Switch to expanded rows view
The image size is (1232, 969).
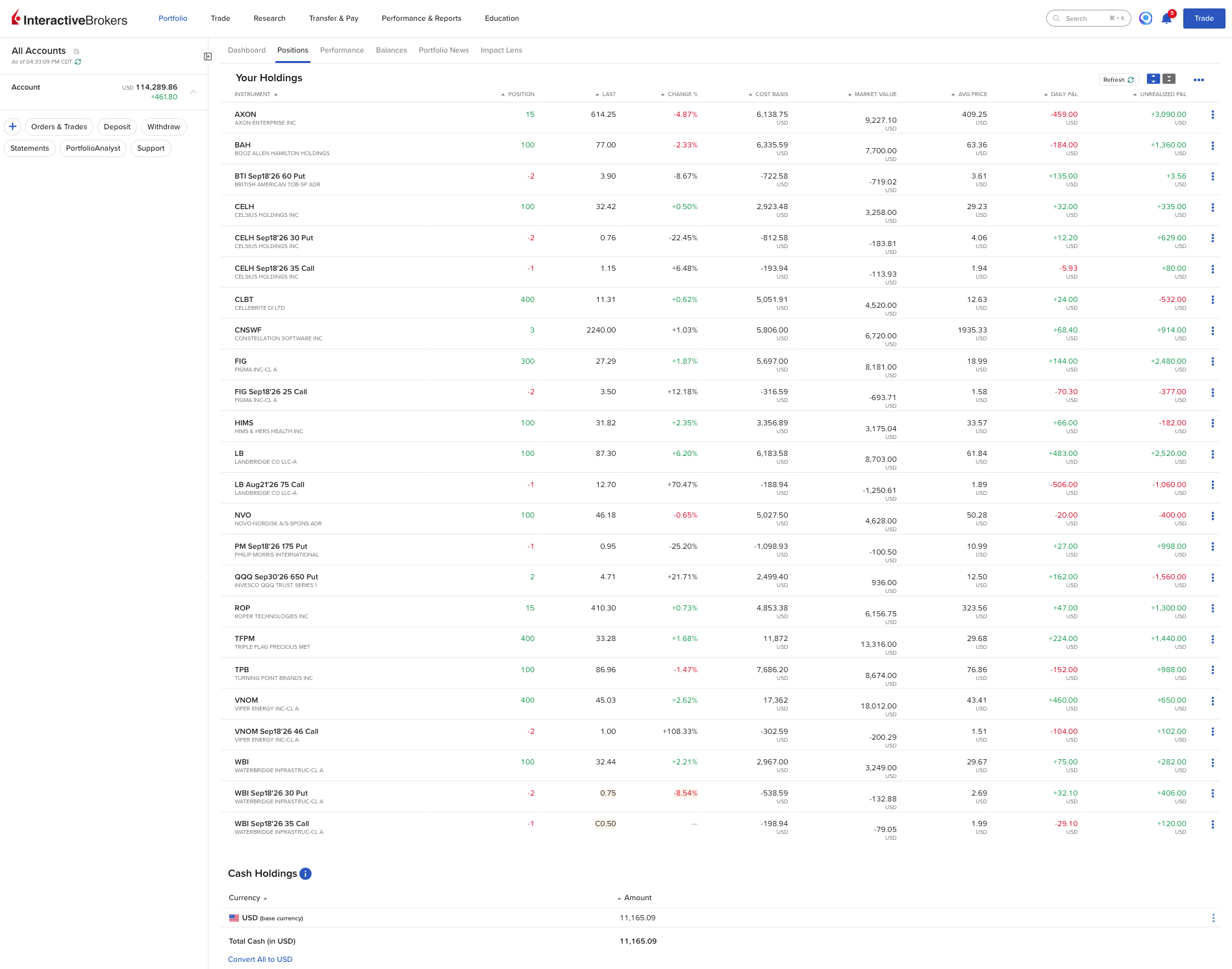1153,79
